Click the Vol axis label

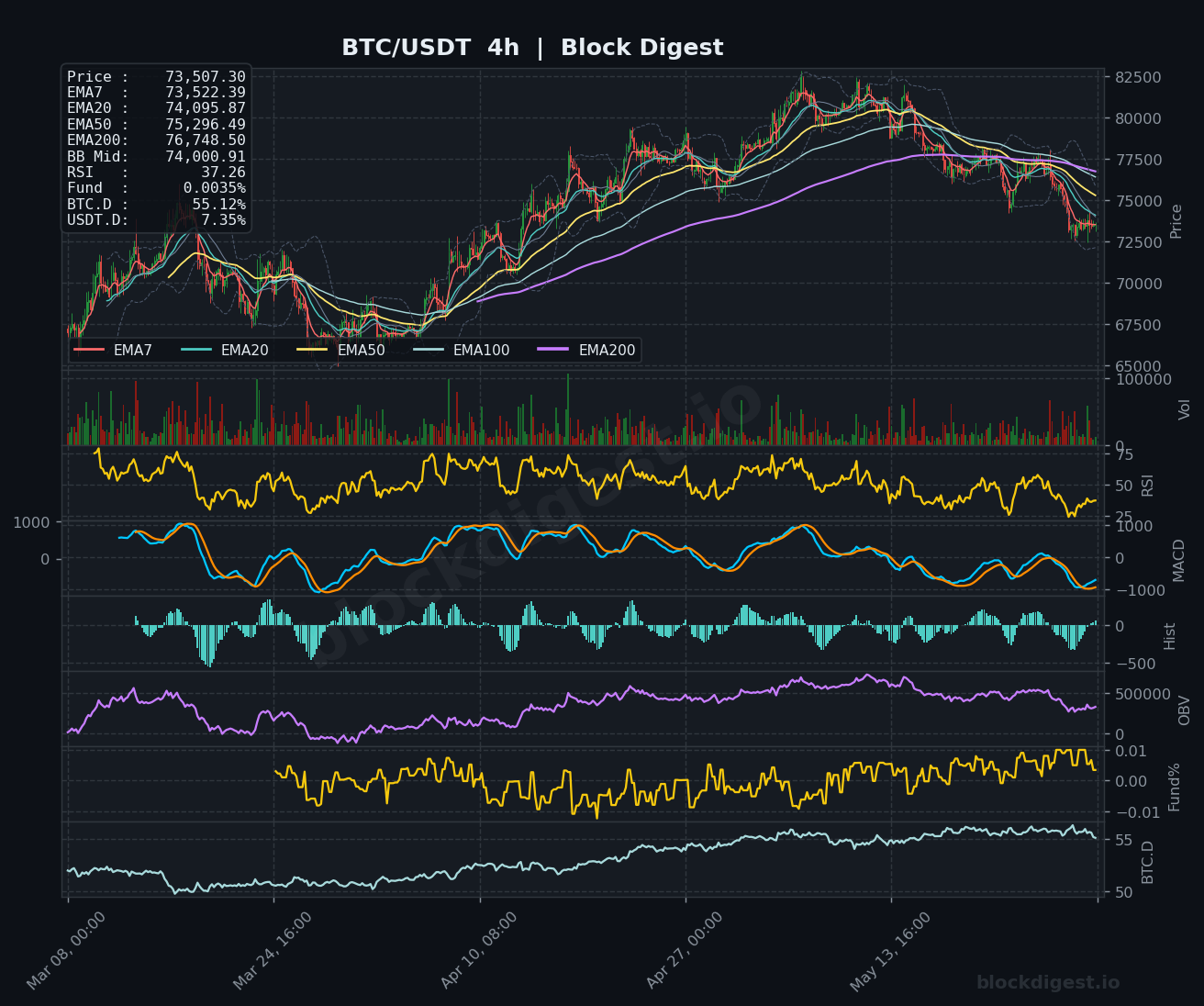tap(1184, 409)
